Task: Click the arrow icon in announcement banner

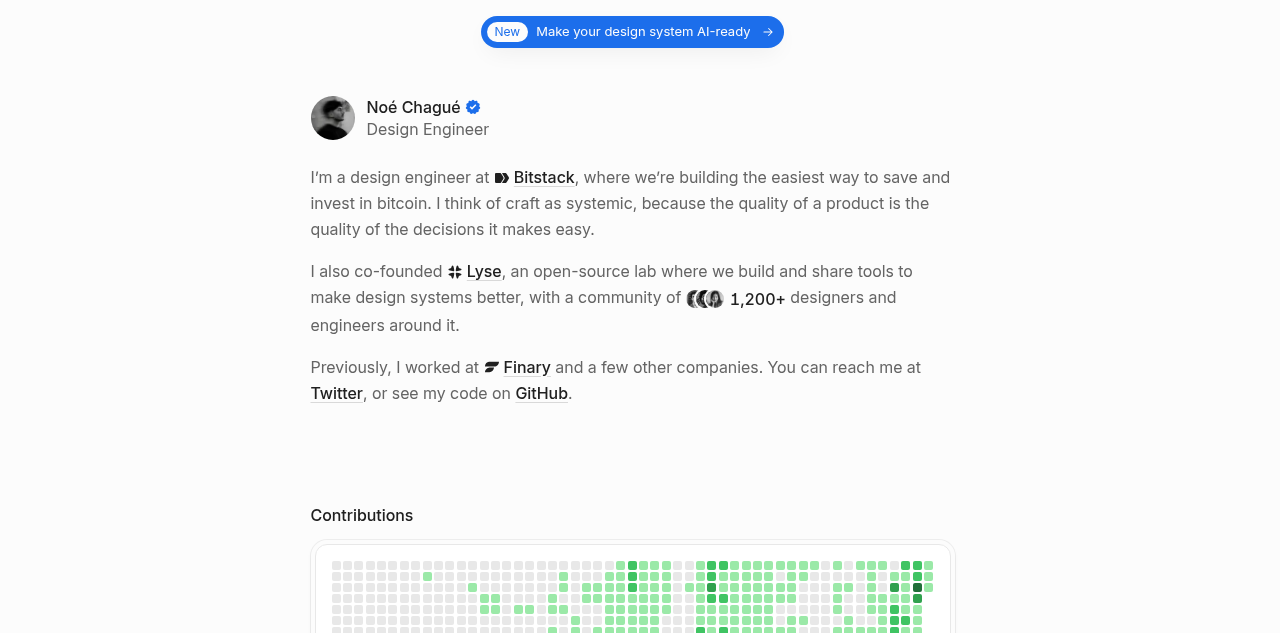Action: click(768, 32)
